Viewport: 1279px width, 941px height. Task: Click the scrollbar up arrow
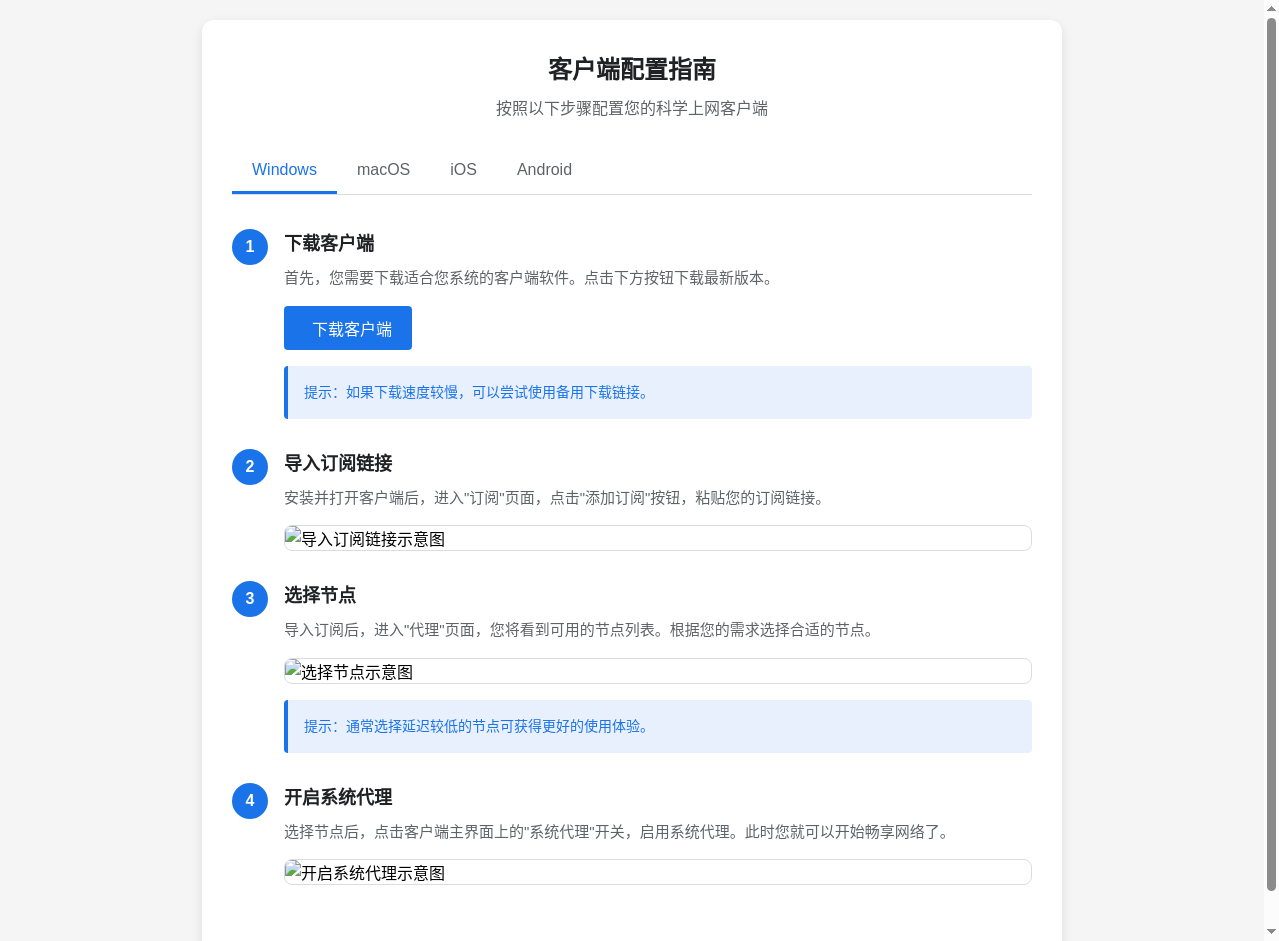click(x=1270, y=7)
